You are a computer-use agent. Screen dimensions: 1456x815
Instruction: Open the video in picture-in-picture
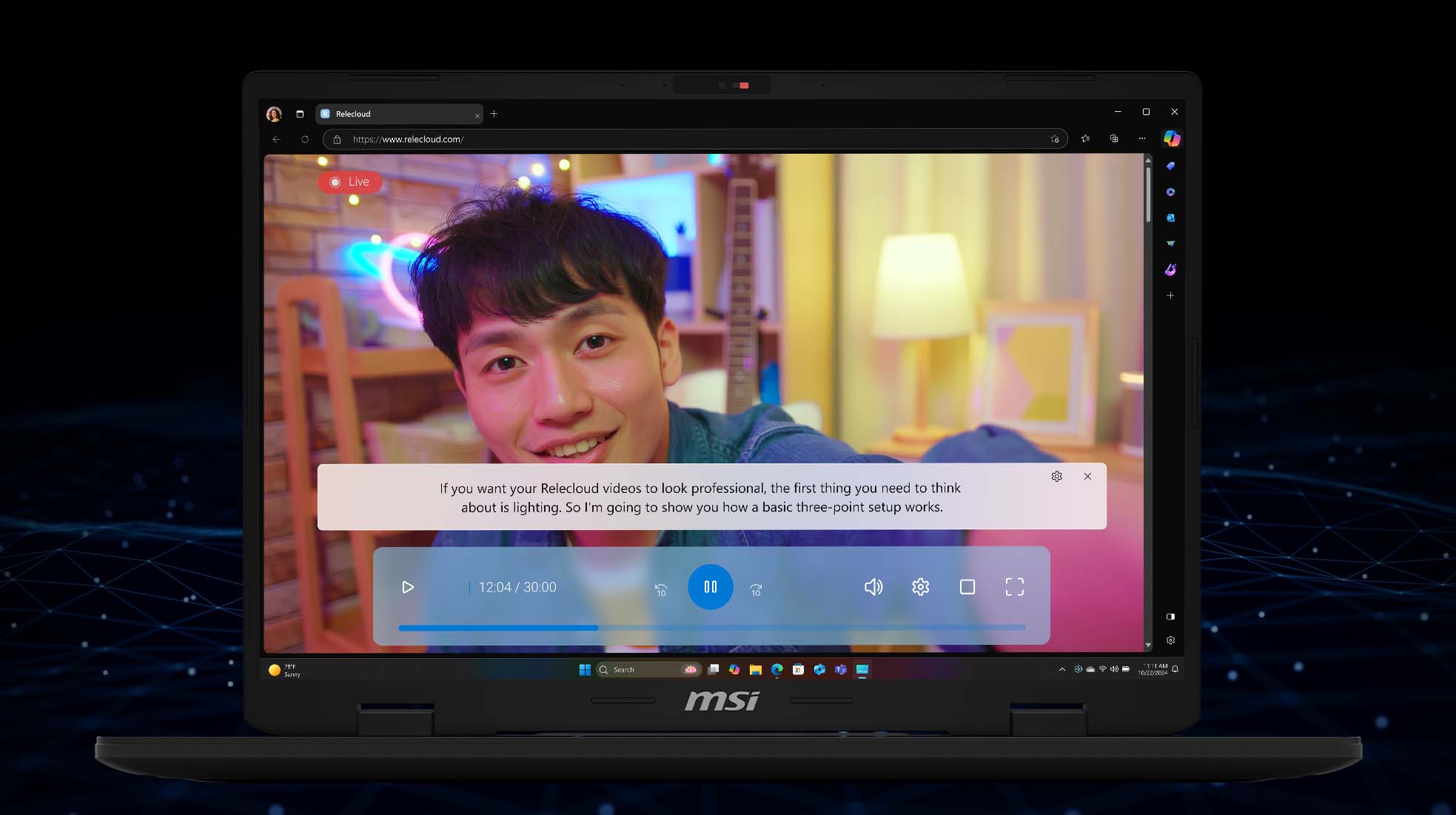point(967,587)
